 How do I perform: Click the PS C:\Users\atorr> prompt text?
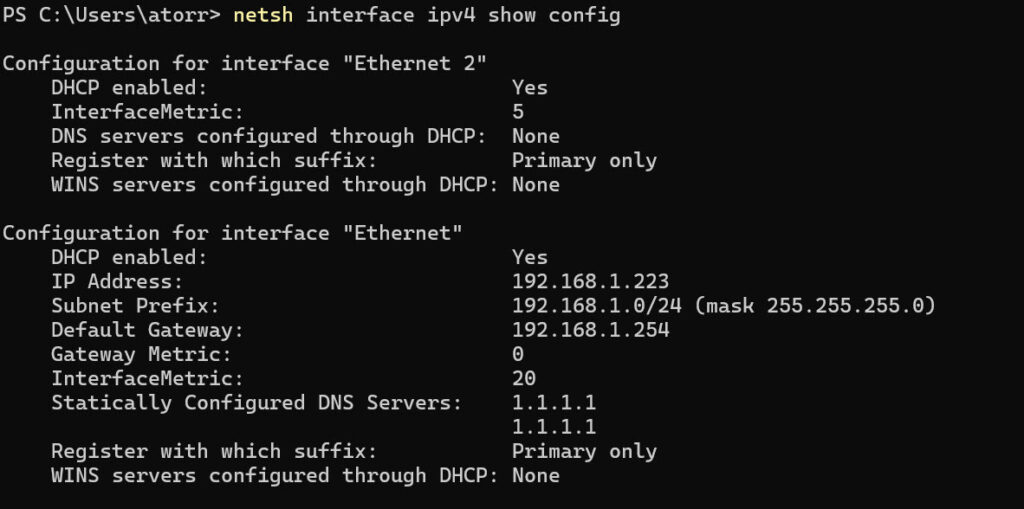[113, 15]
